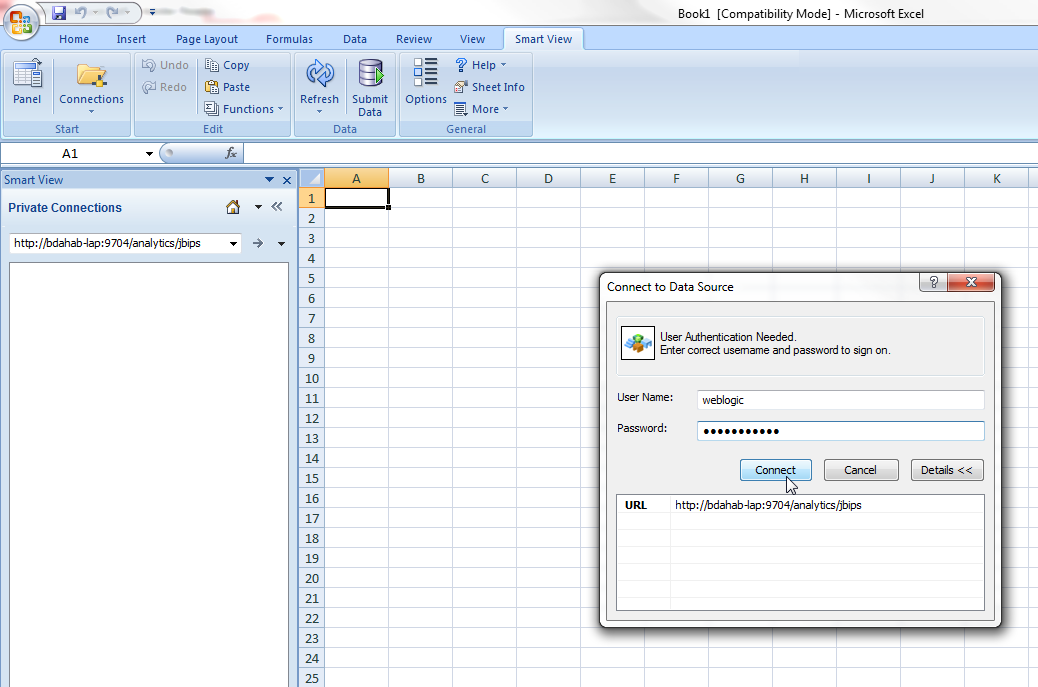Open the Smart View pane options arrow
This screenshot has height=687, width=1038.
click(269, 179)
